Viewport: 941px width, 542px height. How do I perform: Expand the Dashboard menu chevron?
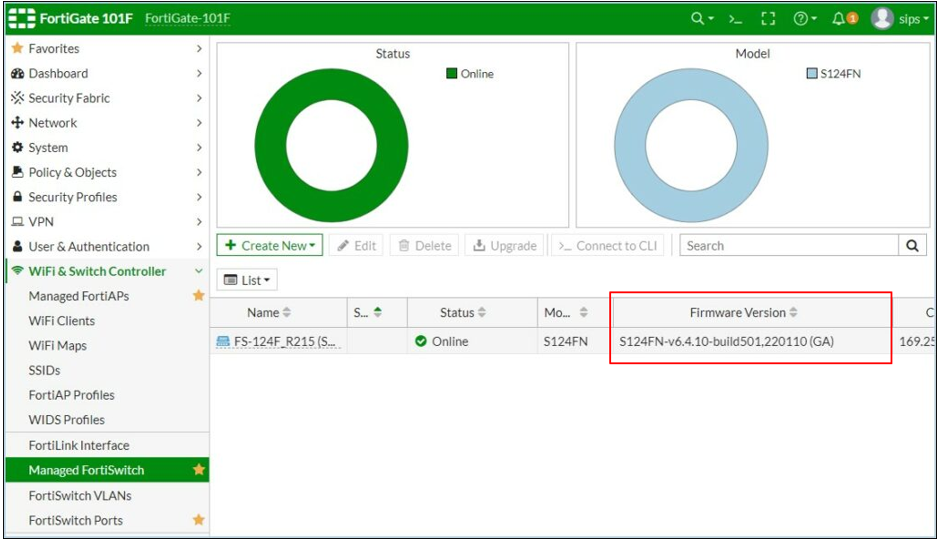(x=199, y=73)
